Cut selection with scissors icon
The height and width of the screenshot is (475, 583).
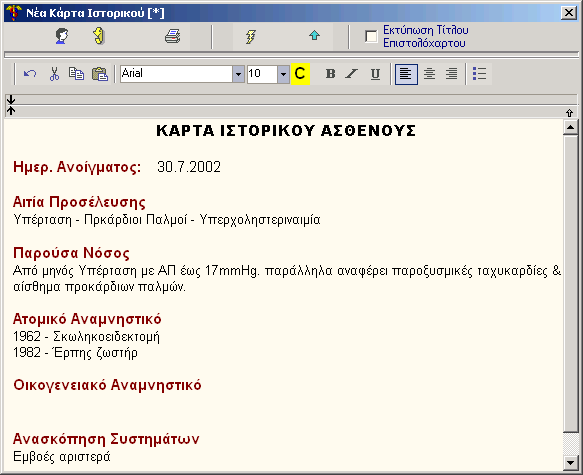pos(54,74)
